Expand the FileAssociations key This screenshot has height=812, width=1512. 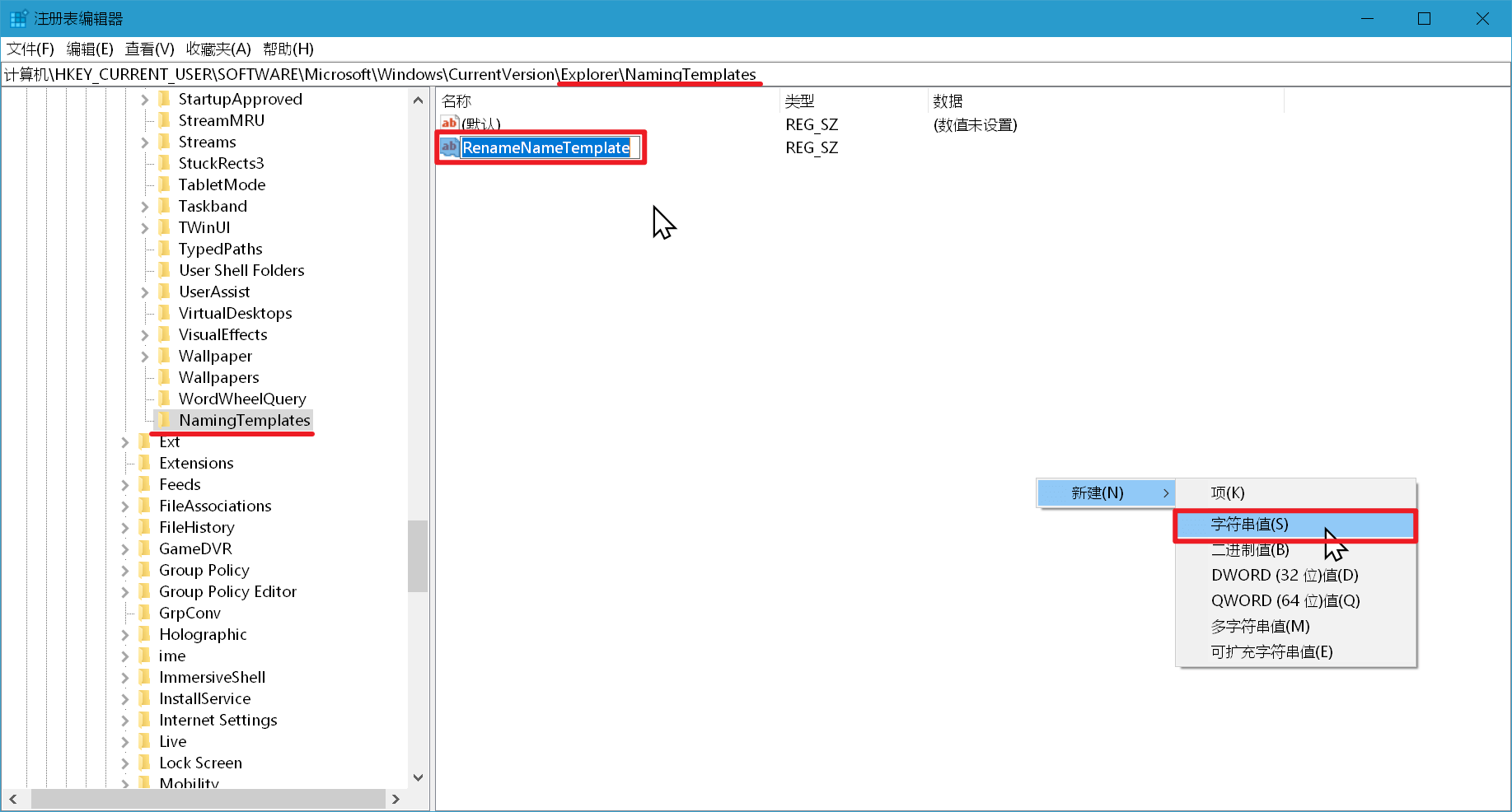[125, 506]
